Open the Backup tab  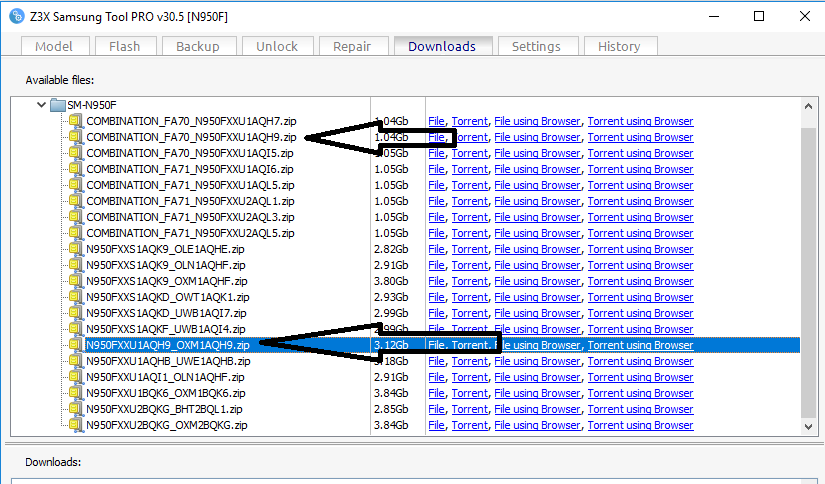tap(198, 46)
